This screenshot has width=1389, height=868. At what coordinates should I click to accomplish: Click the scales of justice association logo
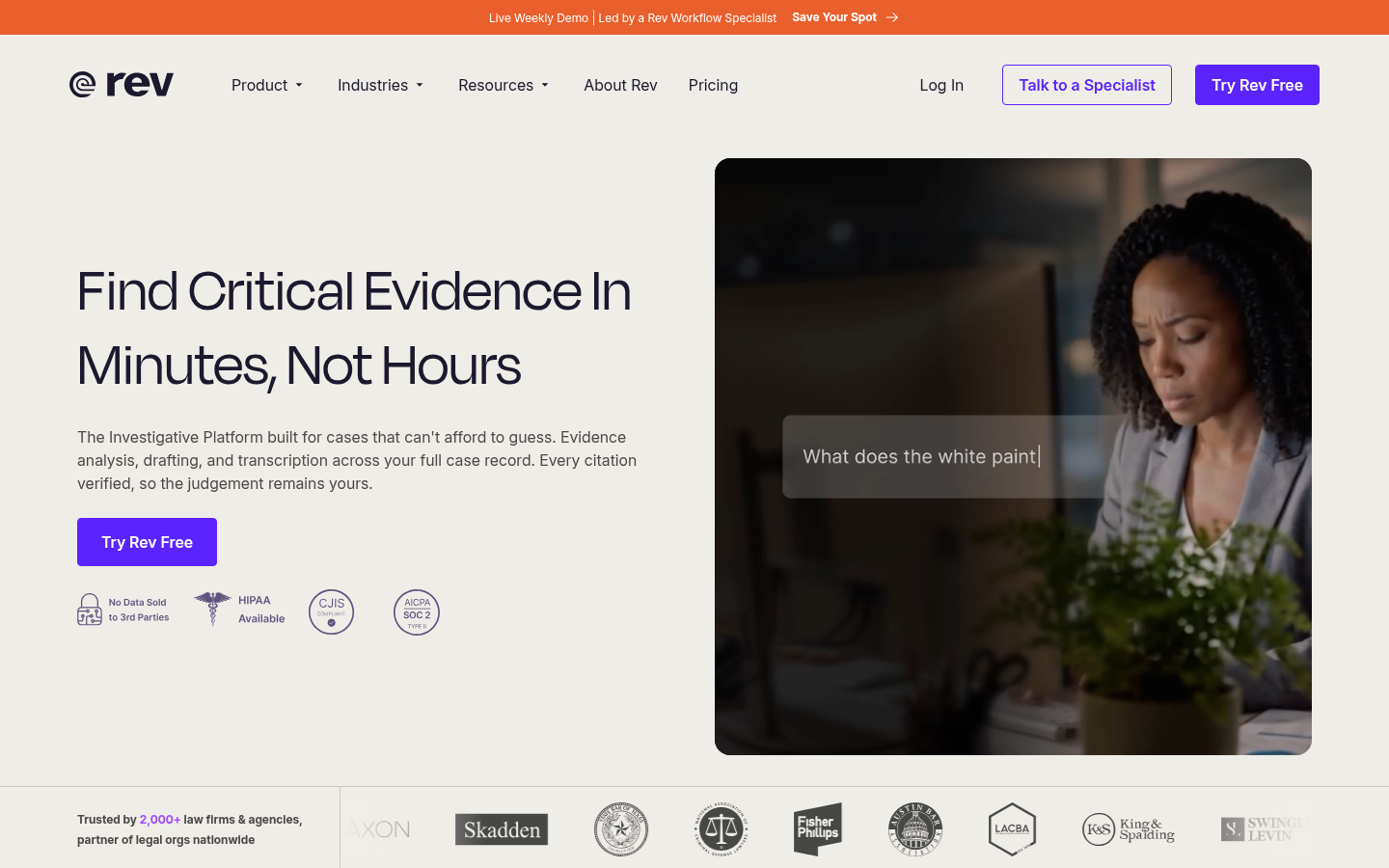coord(721,829)
